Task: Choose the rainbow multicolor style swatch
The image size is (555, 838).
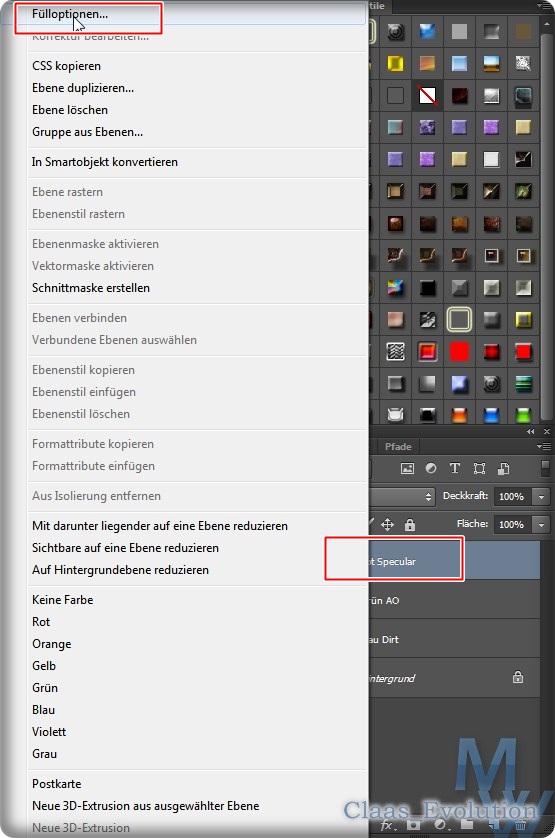Action: coord(395,288)
